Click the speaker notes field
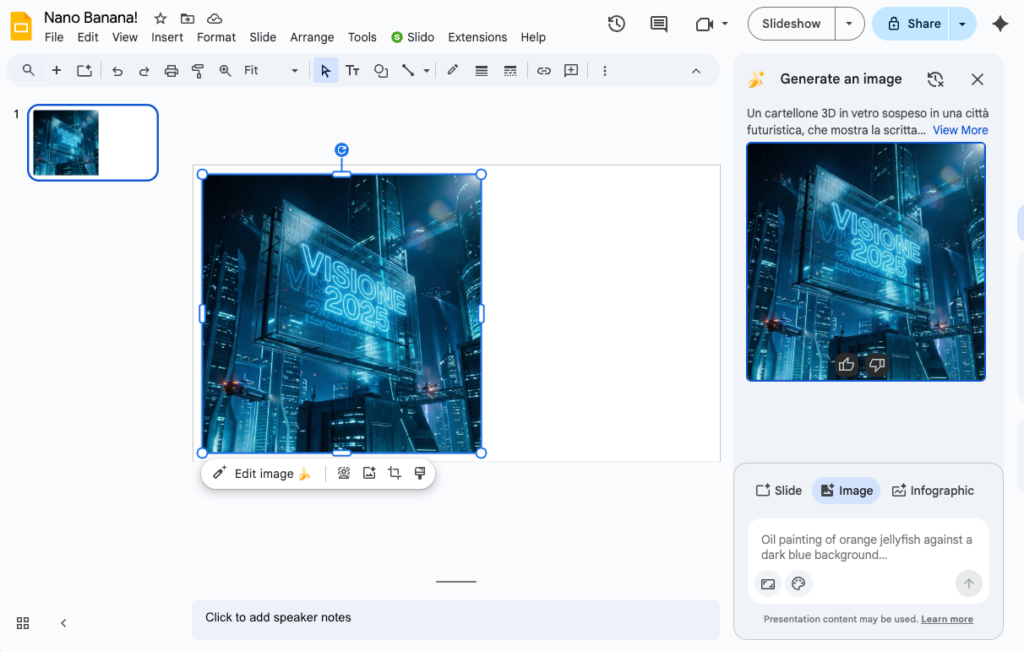Screen dimensions: 1024x651 coord(455,618)
